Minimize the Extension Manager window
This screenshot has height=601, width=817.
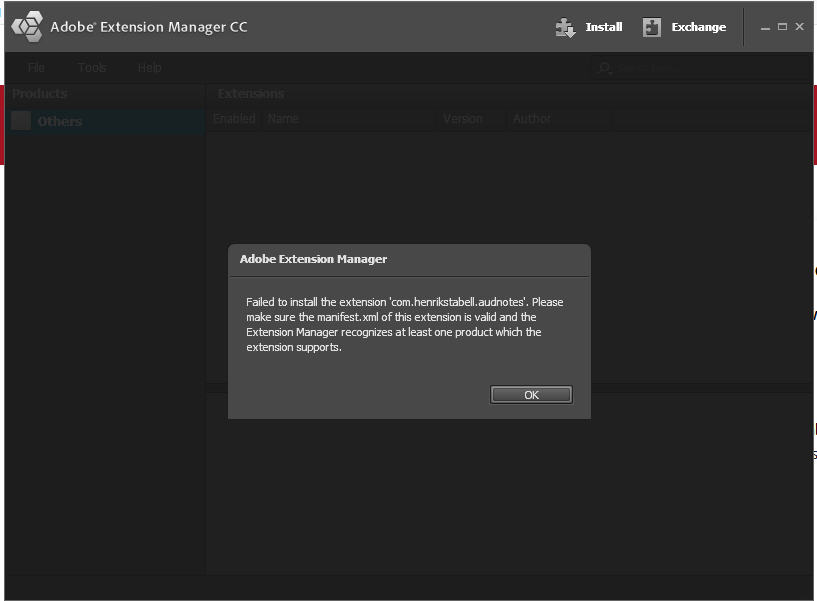point(765,27)
